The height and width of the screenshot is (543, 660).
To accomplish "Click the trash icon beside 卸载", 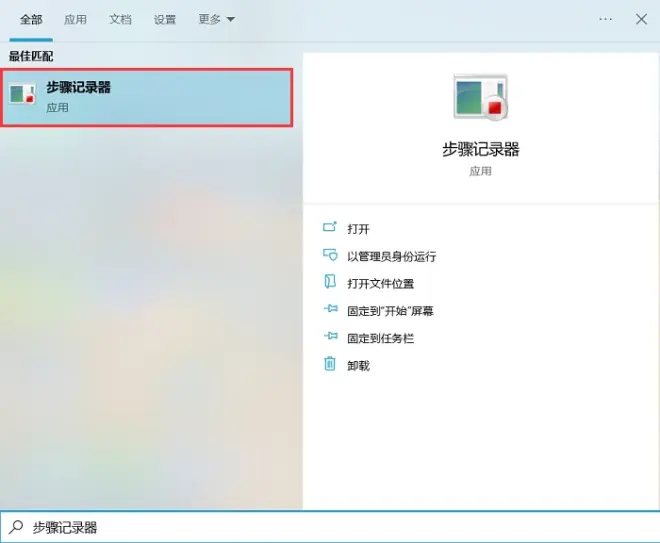I will pos(330,365).
